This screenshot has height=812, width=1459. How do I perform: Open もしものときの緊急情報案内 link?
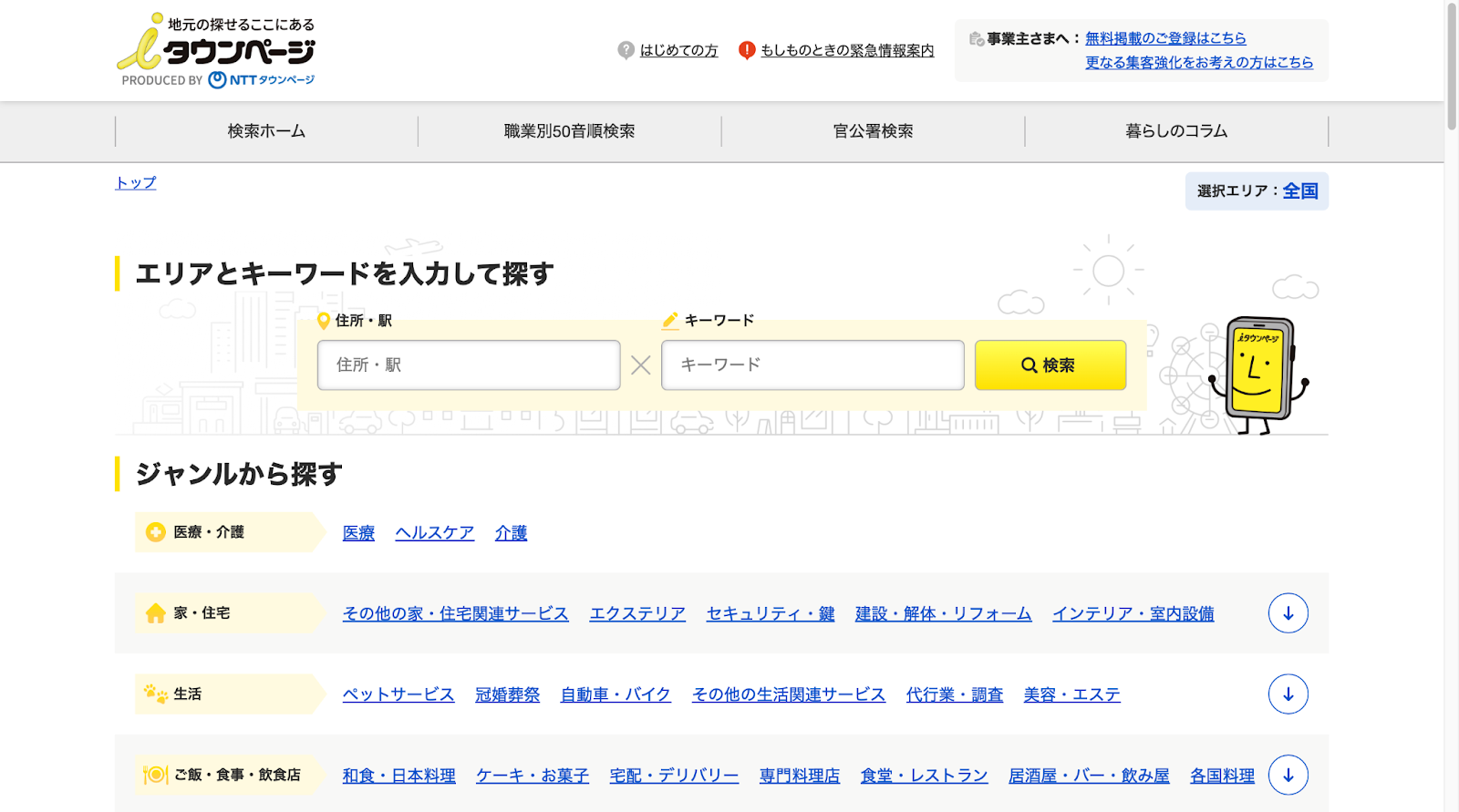[847, 51]
